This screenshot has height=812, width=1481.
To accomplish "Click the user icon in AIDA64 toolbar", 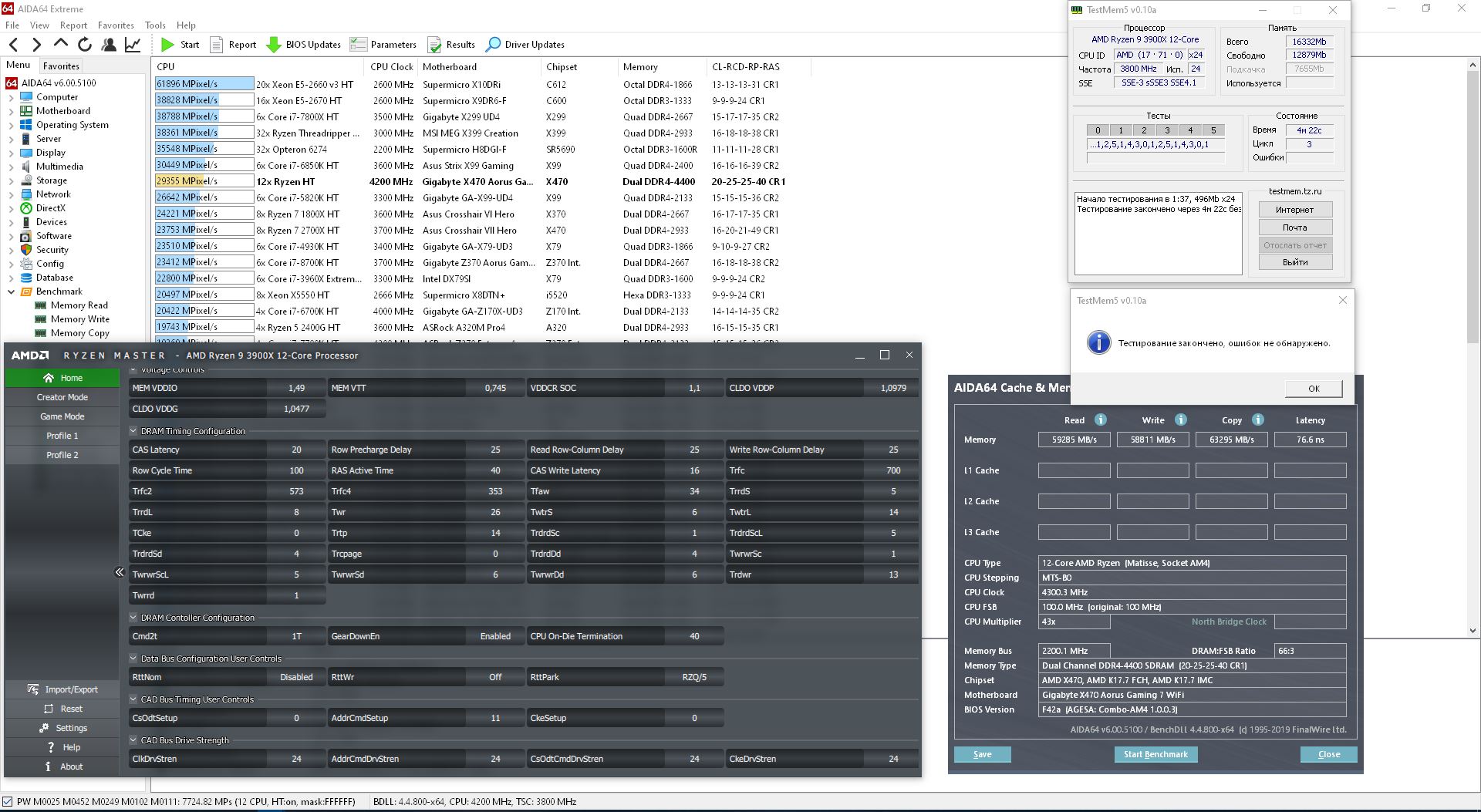I will click(x=109, y=45).
